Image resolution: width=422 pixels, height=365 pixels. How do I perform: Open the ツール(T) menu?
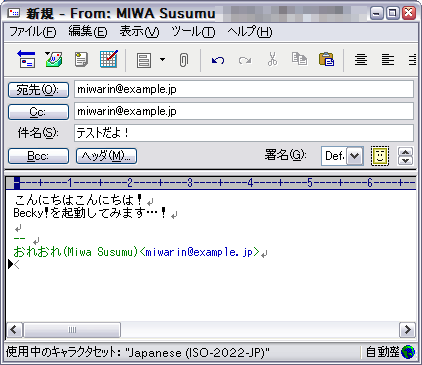(x=193, y=32)
